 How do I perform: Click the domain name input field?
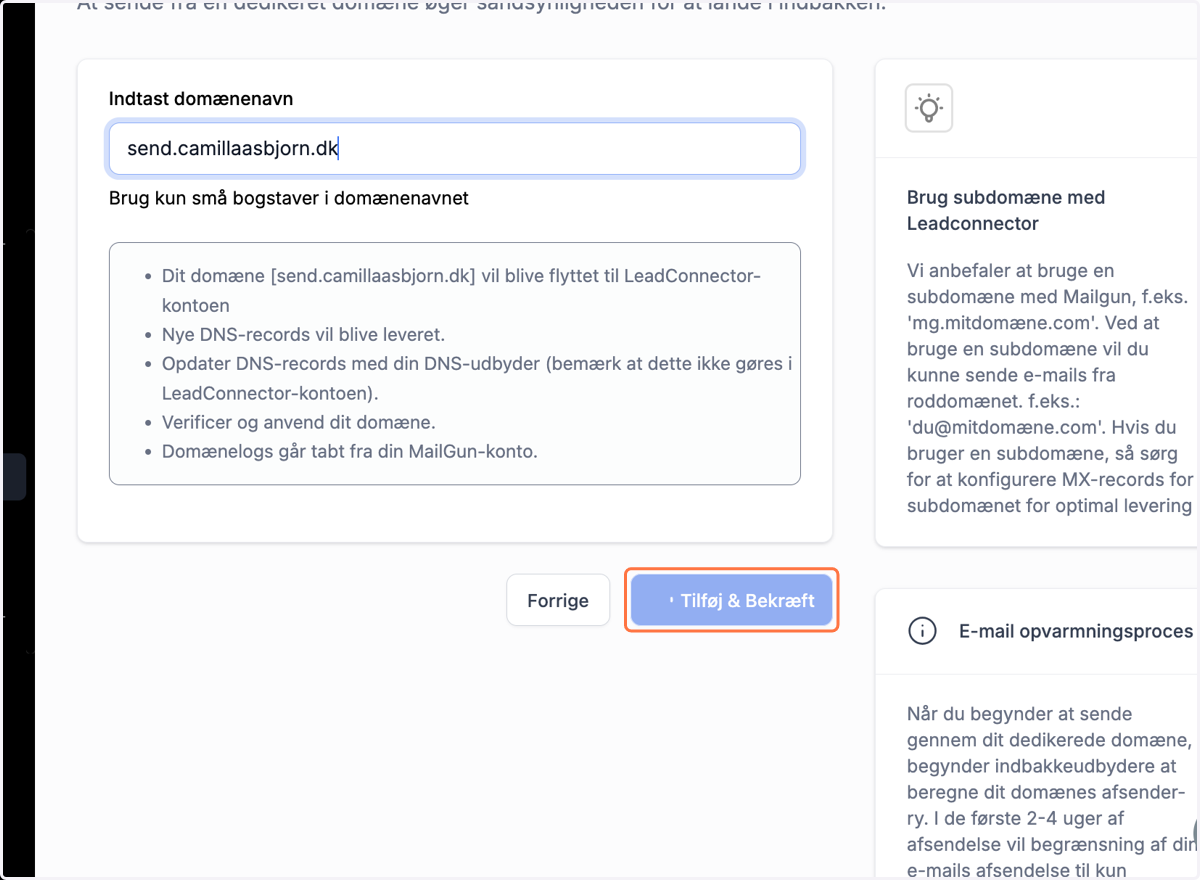pos(455,149)
